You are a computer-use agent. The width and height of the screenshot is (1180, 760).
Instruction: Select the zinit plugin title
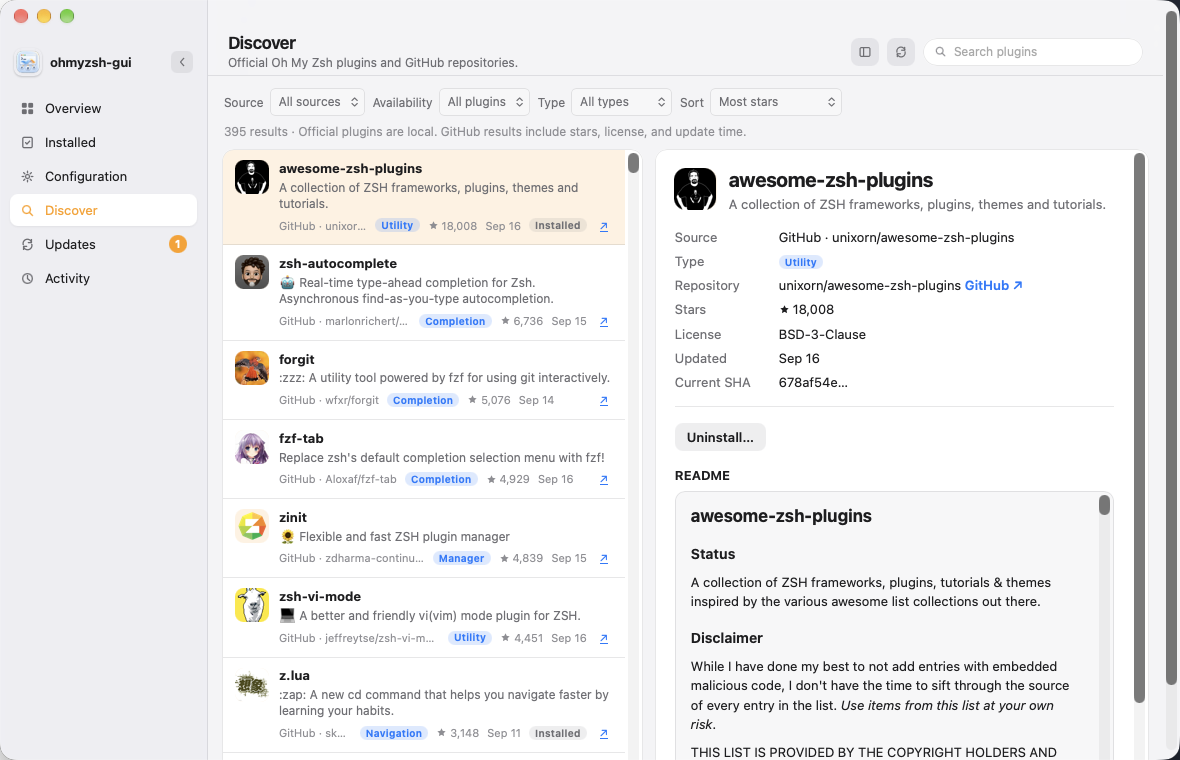pyautogui.click(x=293, y=518)
